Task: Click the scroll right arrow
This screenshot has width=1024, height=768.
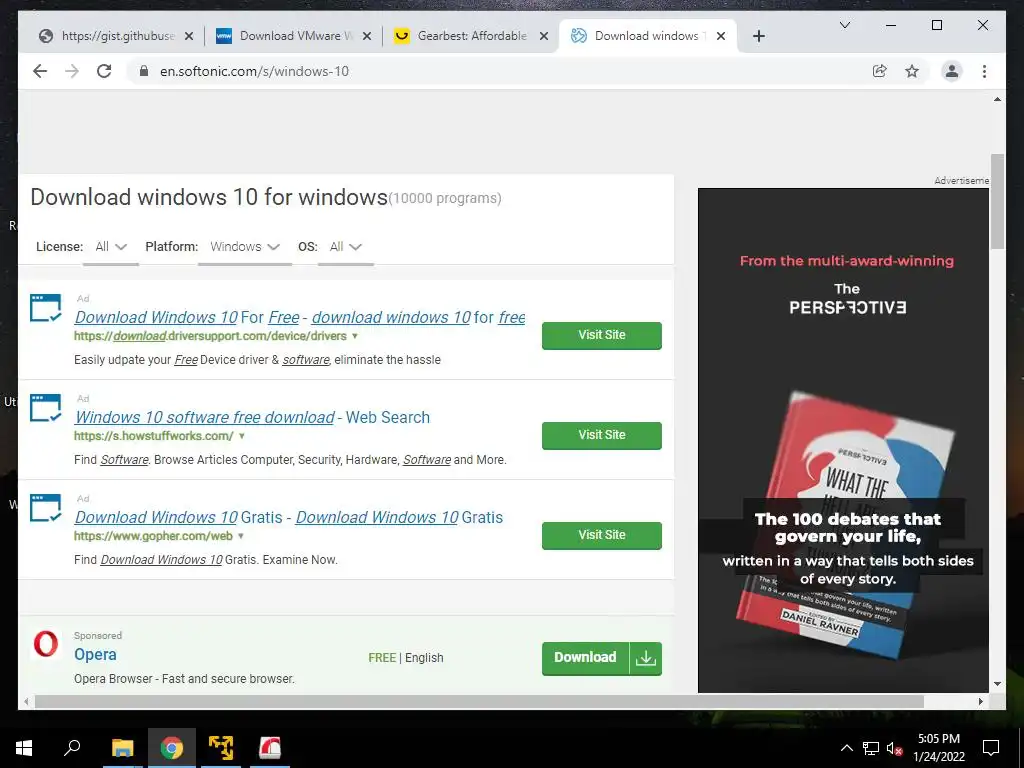Action: click(980, 701)
